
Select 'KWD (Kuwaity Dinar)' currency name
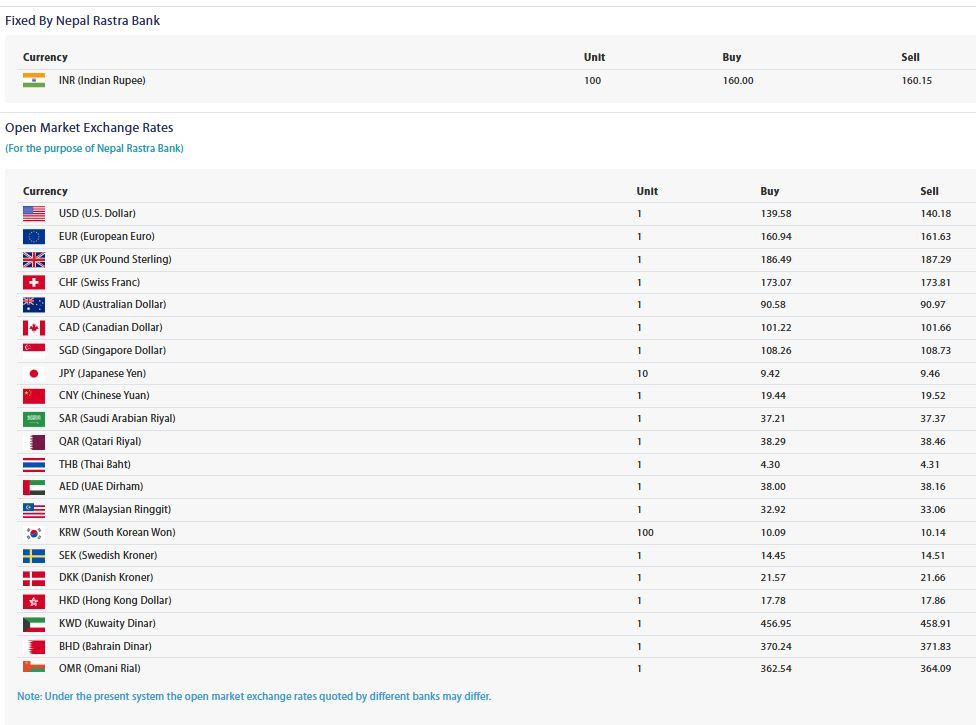(x=107, y=624)
